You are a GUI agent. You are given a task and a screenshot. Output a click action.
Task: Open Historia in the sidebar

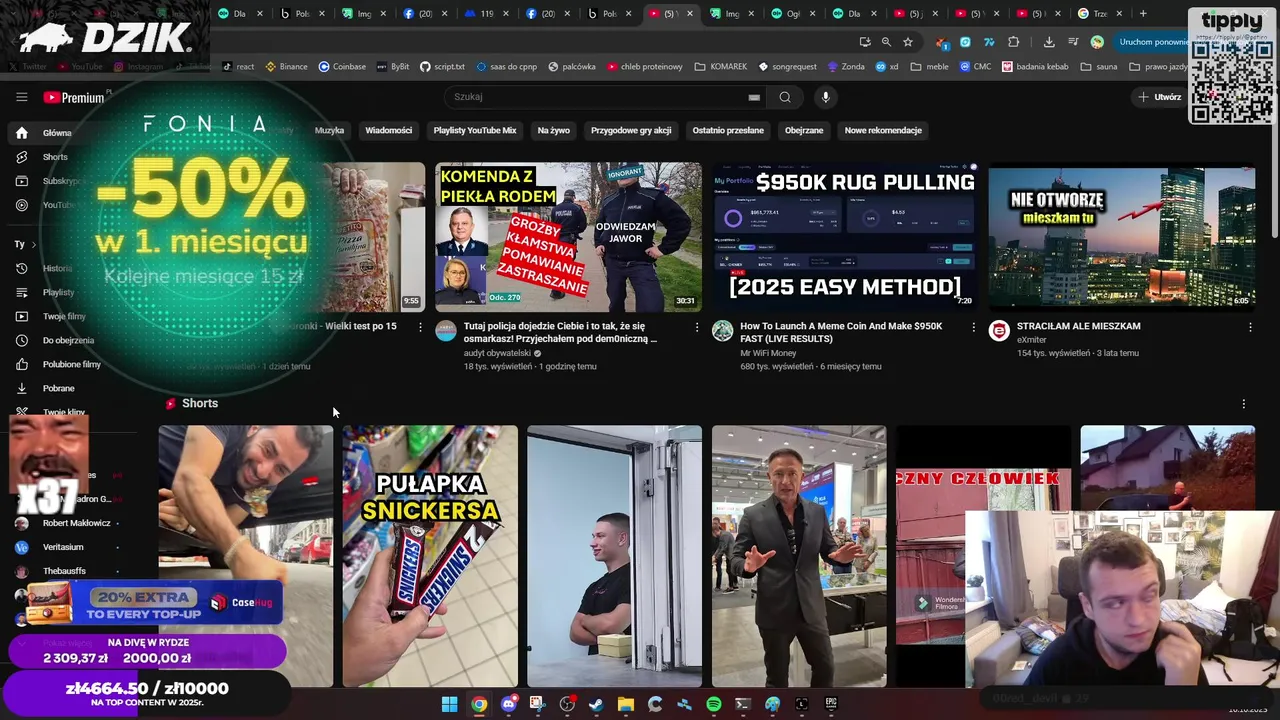click(57, 268)
